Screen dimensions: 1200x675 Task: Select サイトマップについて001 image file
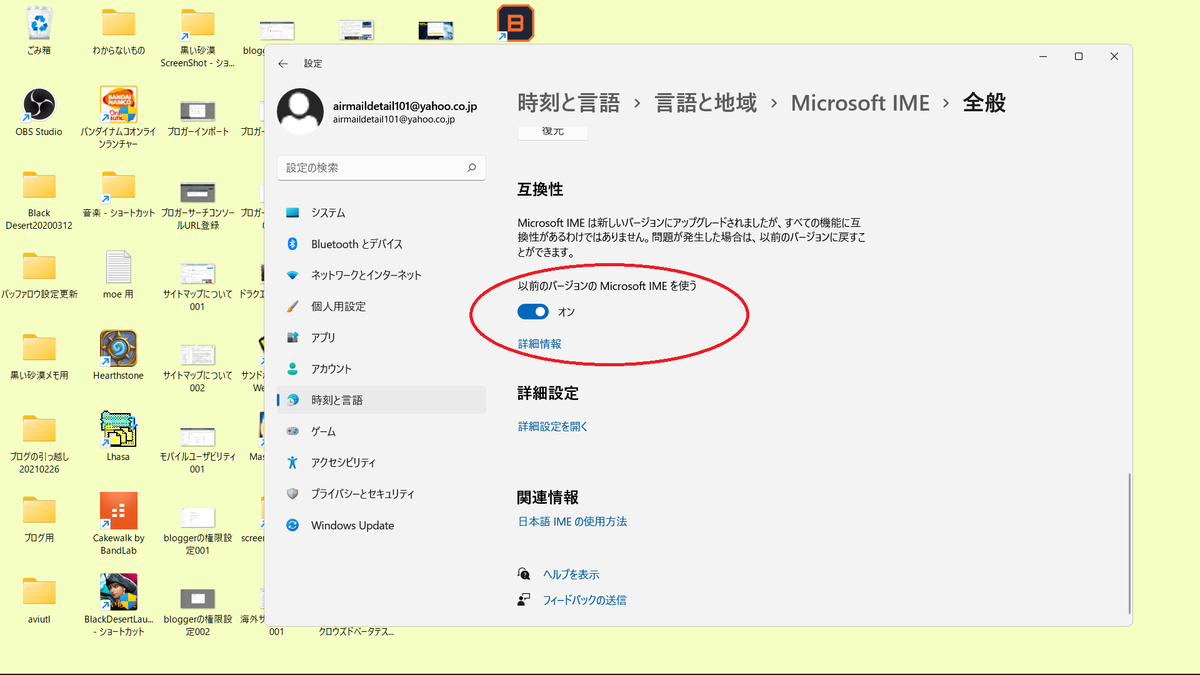pos(198,286)
